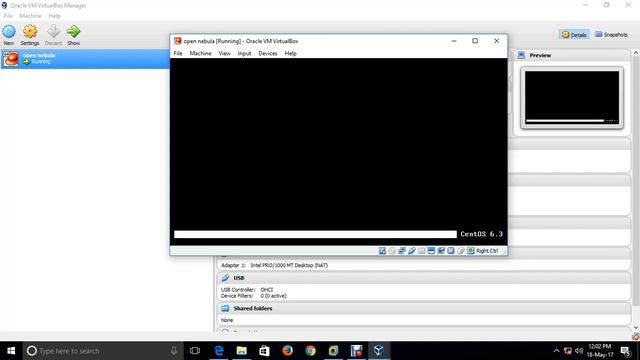This screenshot has width=640, height=360.
Task: Click the USB Controller OHCI text
Action: click(x=247, y=290)
